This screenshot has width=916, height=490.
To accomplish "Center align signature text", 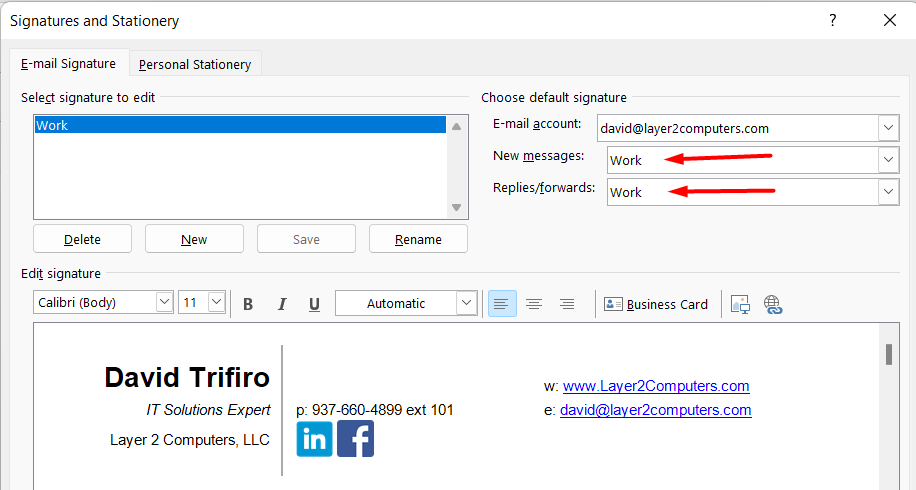I will pyautogui.click(x=534, y=304).
